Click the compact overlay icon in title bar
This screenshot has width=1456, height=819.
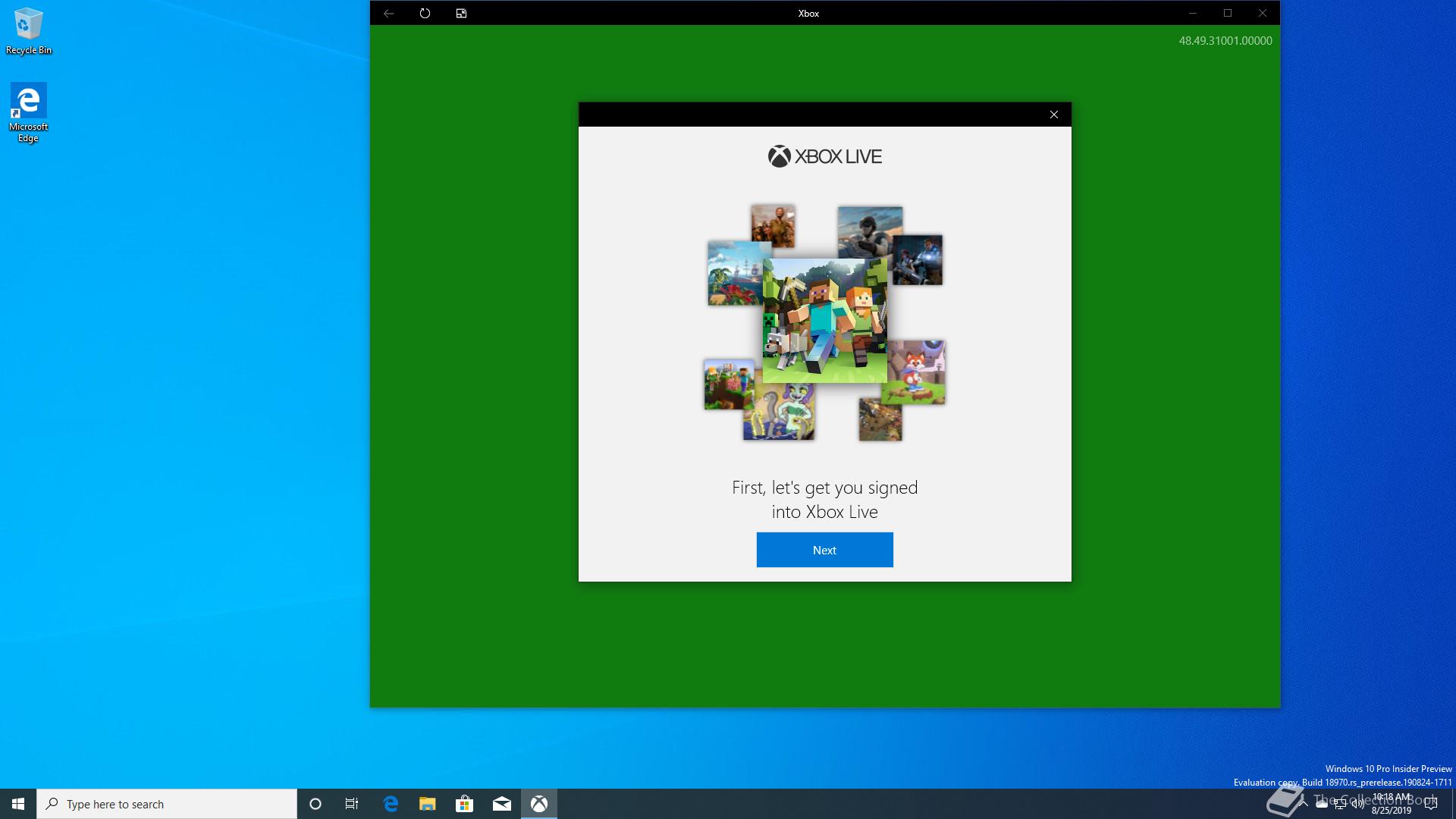[461, 13]
